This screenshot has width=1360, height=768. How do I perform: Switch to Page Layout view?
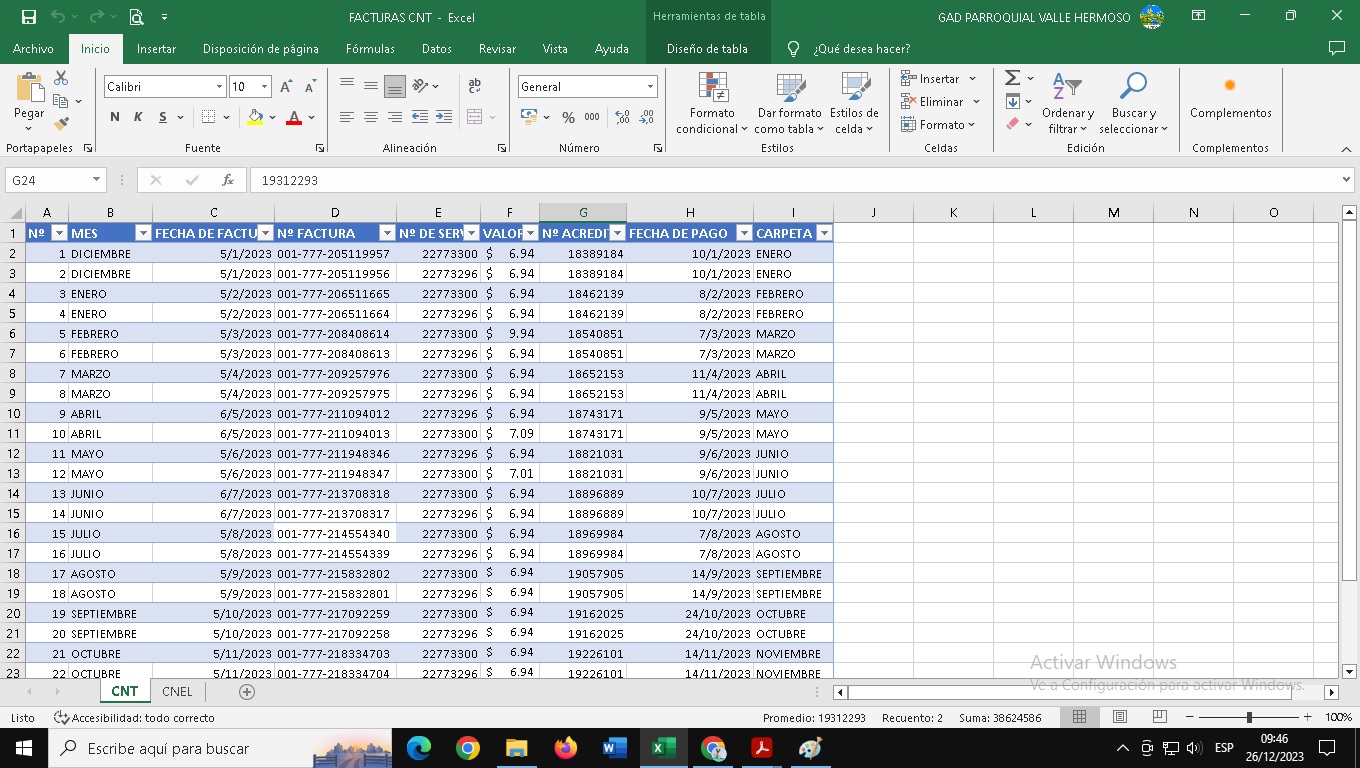pyautogui.click(x=1120, y=717)
